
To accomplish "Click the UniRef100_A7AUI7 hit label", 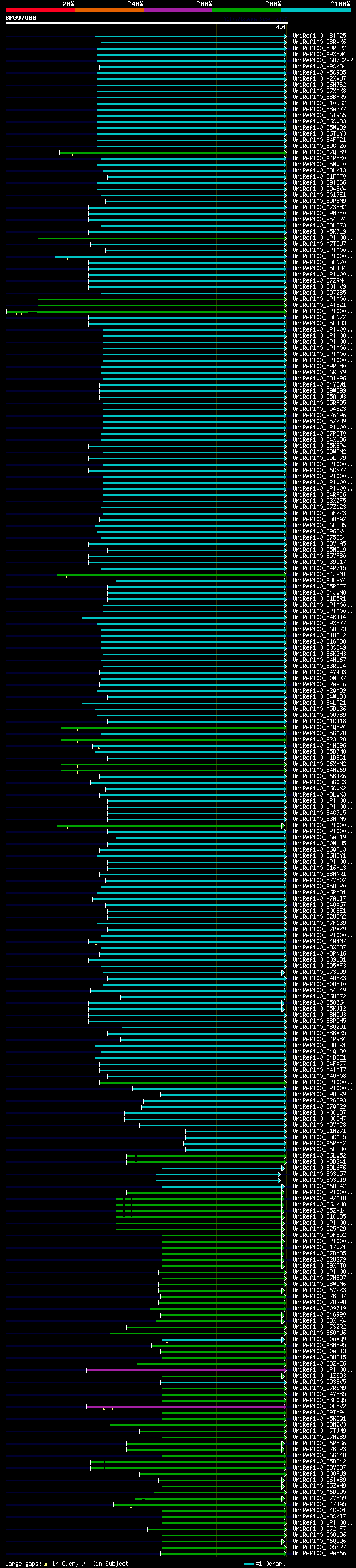I will (319, 898).
